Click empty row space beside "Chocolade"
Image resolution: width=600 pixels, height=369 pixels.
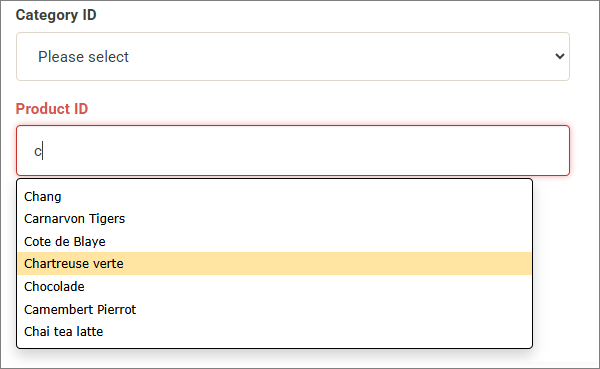pyautogui.click(x=306, y=286)
